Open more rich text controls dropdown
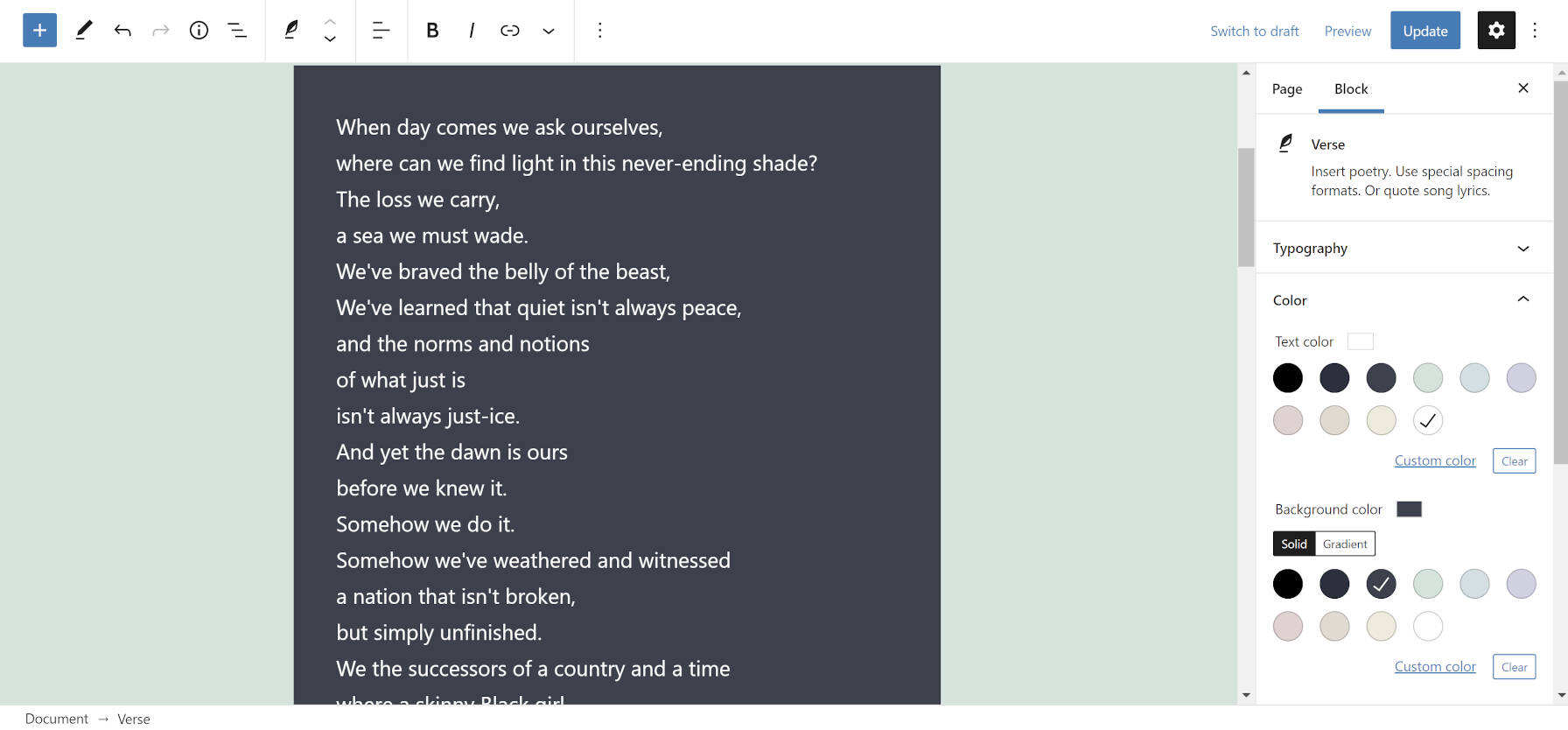1568x730 pixels. pyautogui.click(x=549, y=31)
